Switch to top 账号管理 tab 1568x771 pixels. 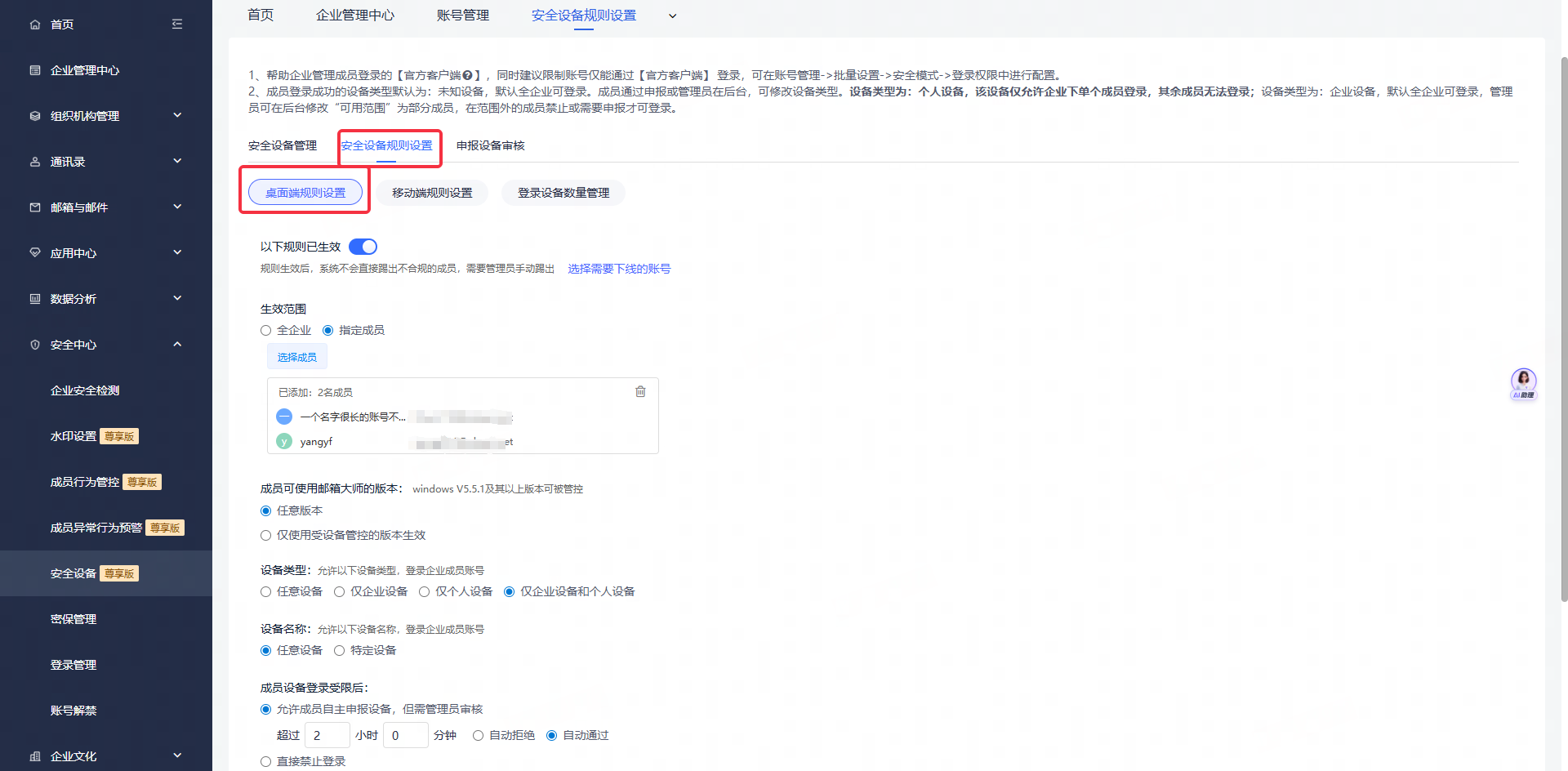coord(463,15)
